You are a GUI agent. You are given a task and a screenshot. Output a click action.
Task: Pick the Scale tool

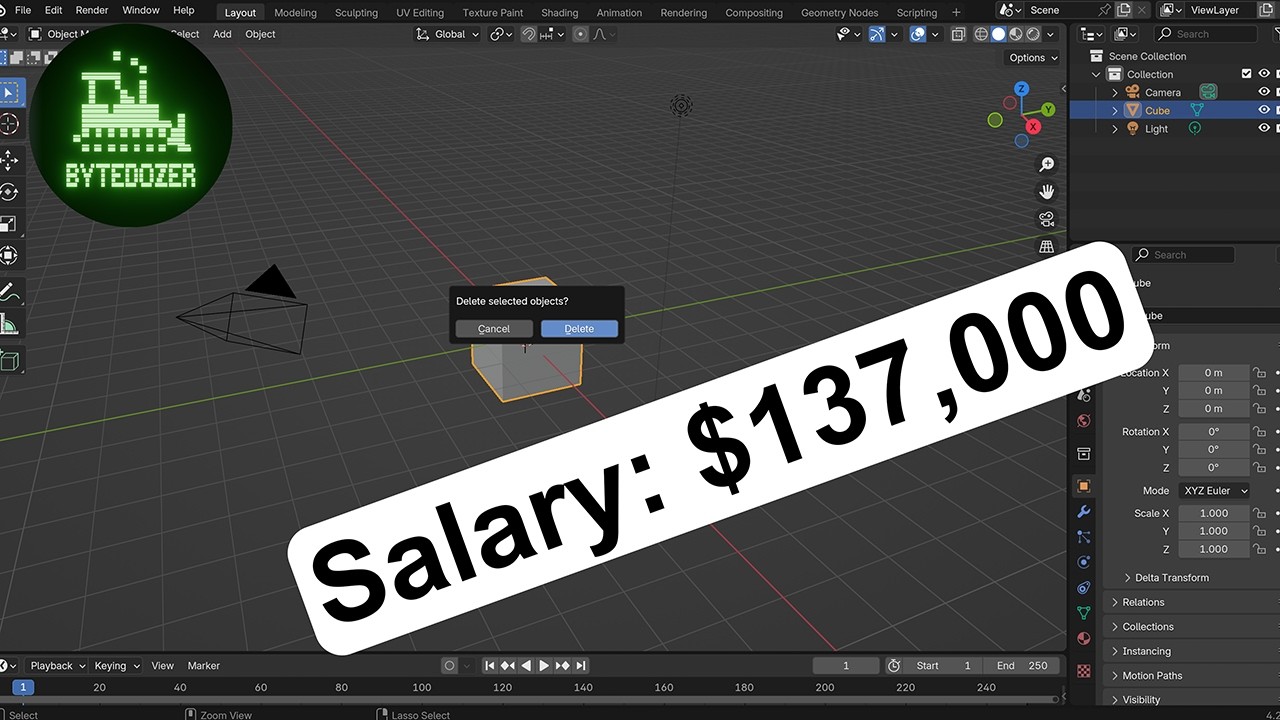(x=9, y=224)
